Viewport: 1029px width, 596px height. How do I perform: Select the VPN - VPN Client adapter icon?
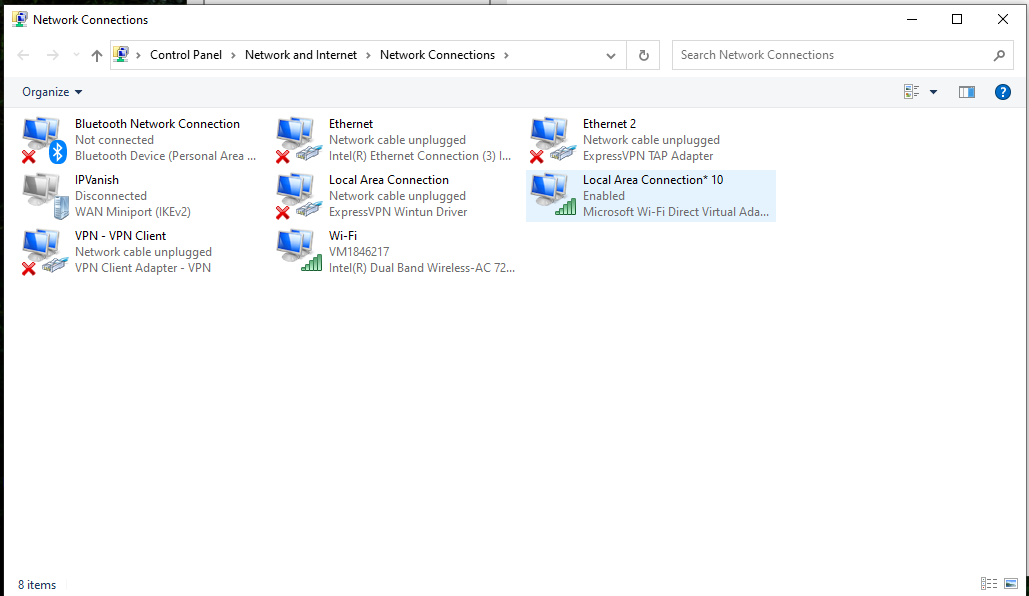tap(44, 251)
